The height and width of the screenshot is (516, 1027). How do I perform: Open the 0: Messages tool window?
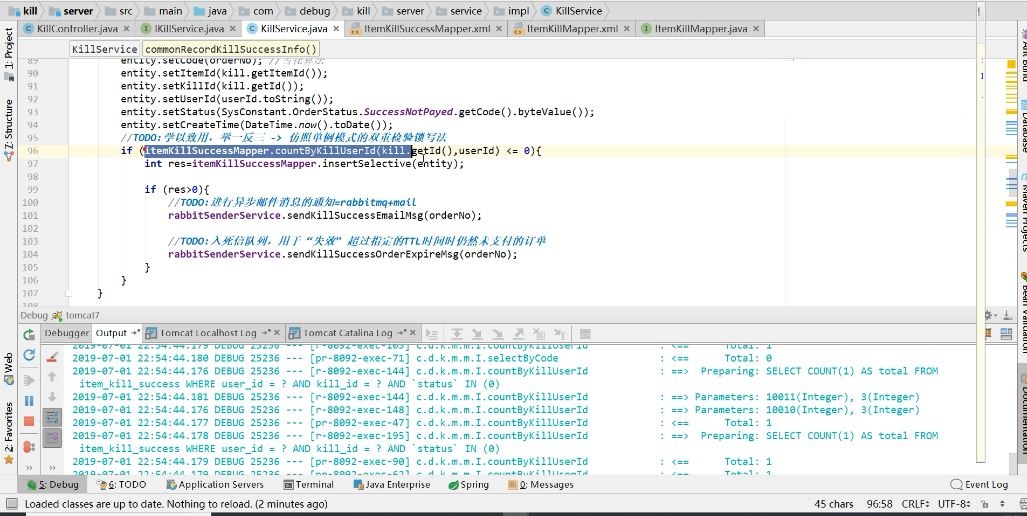point(541,485)
